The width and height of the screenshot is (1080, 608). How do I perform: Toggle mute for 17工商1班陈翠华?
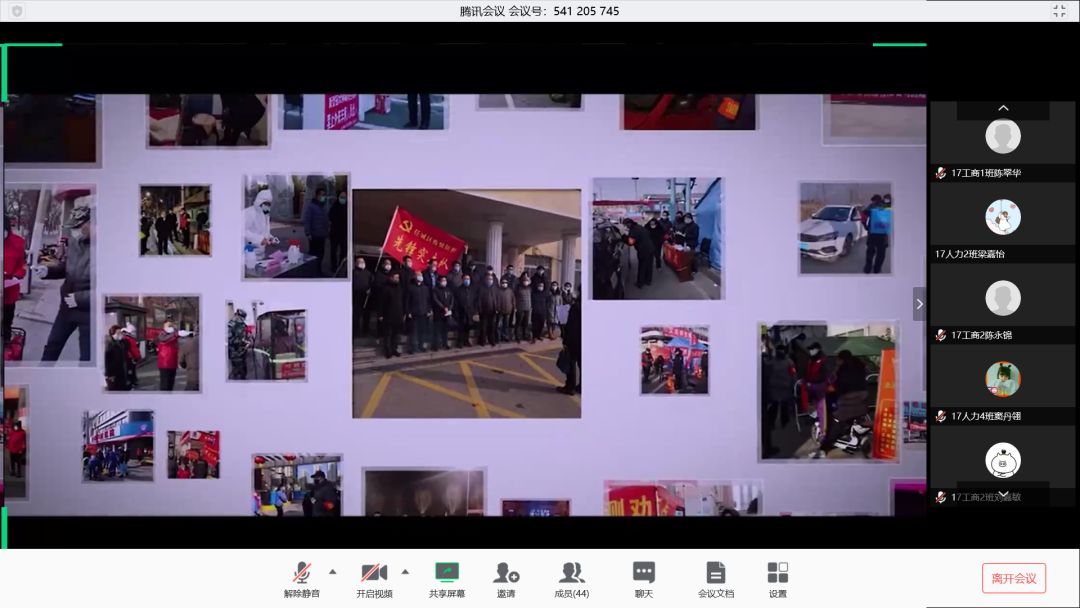(938, 173)
